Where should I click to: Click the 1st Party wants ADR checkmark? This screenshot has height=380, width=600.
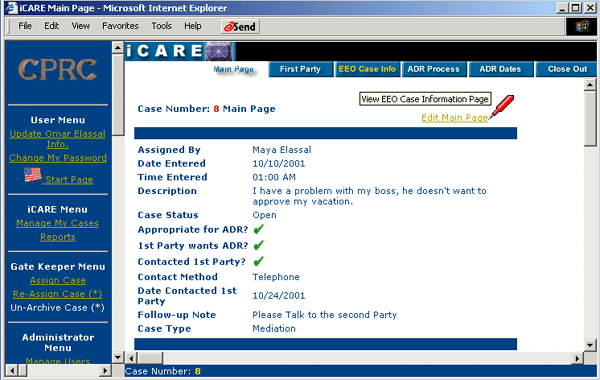click(259, 245)
